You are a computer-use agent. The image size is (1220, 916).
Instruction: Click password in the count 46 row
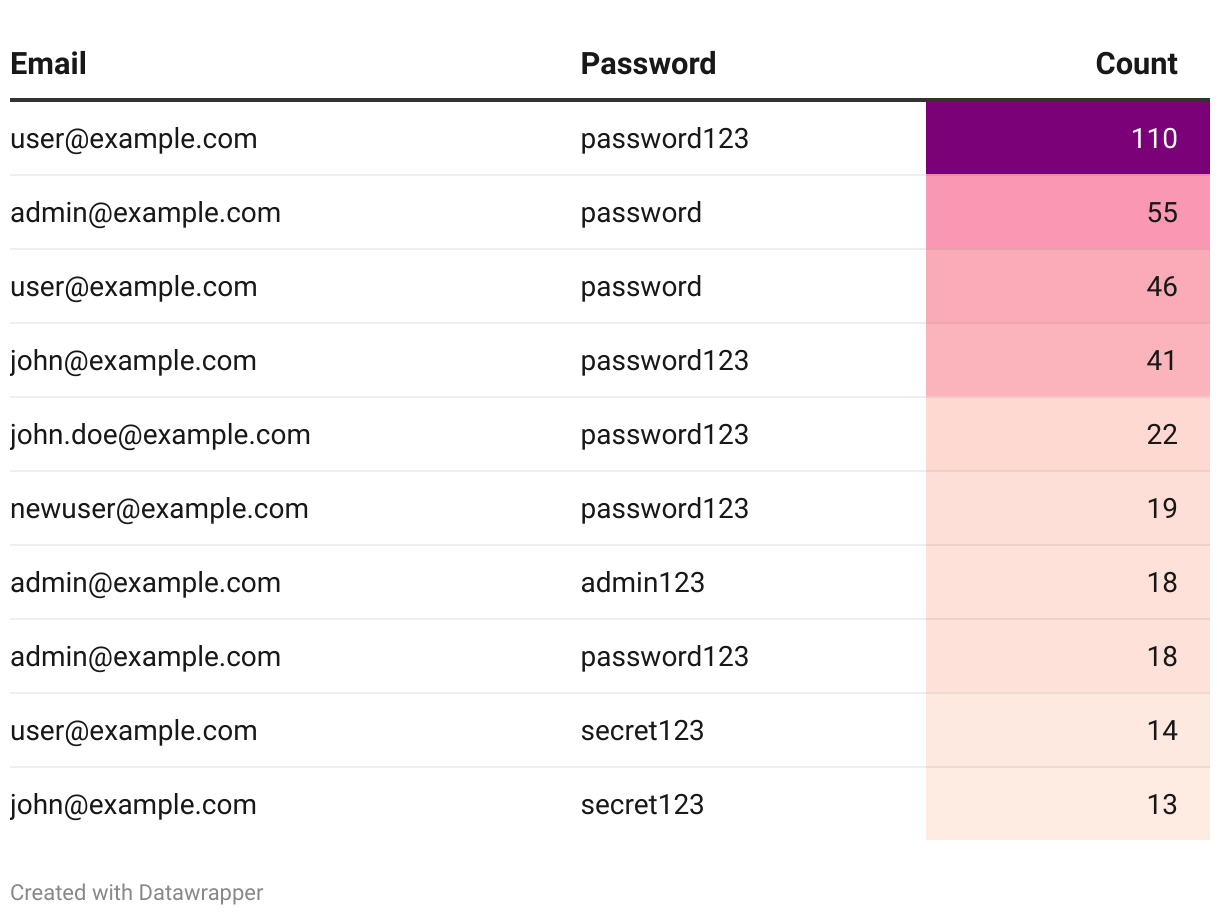[x=641, y=286]
